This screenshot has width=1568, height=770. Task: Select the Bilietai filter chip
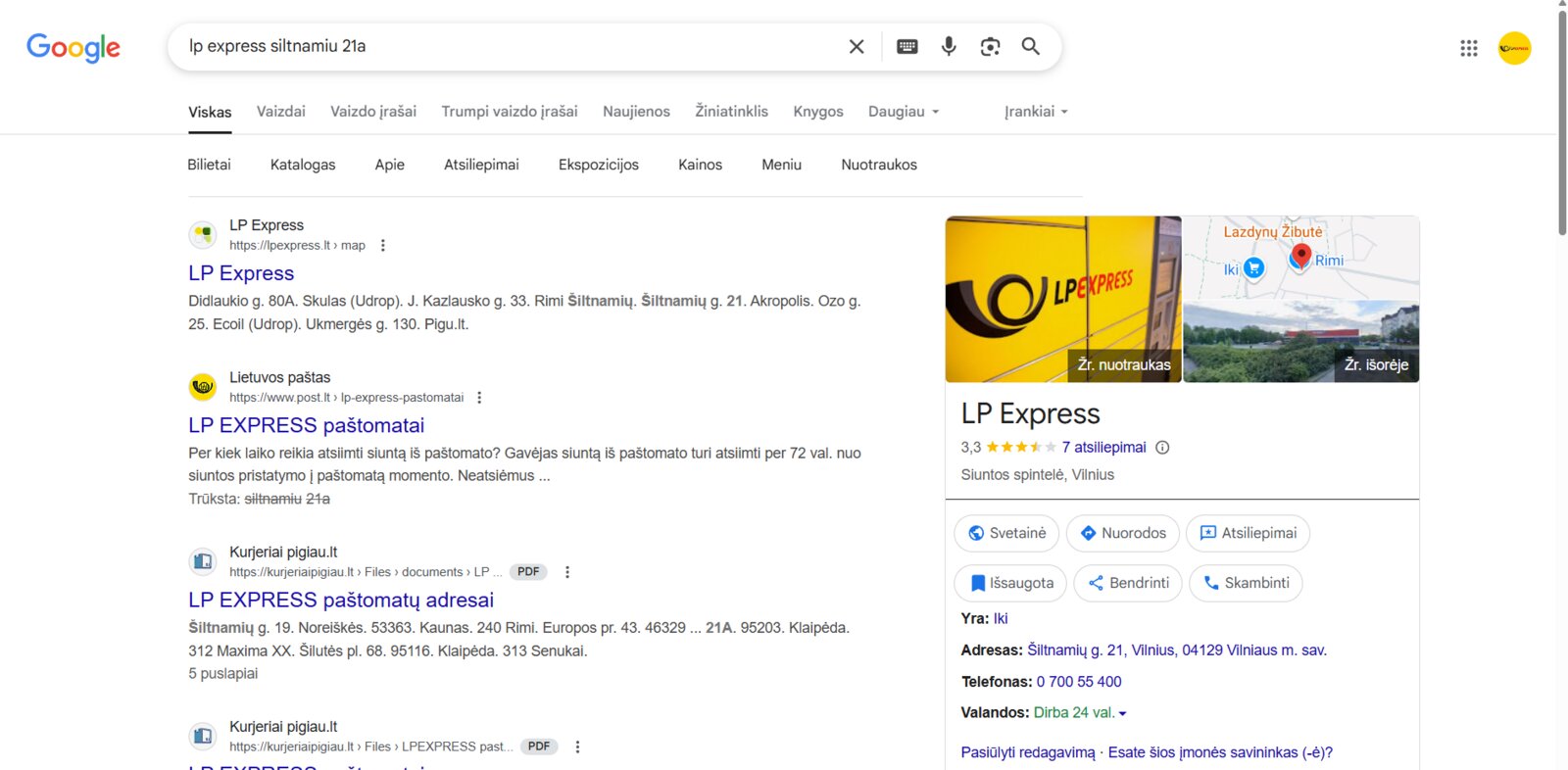coord(209,165)
